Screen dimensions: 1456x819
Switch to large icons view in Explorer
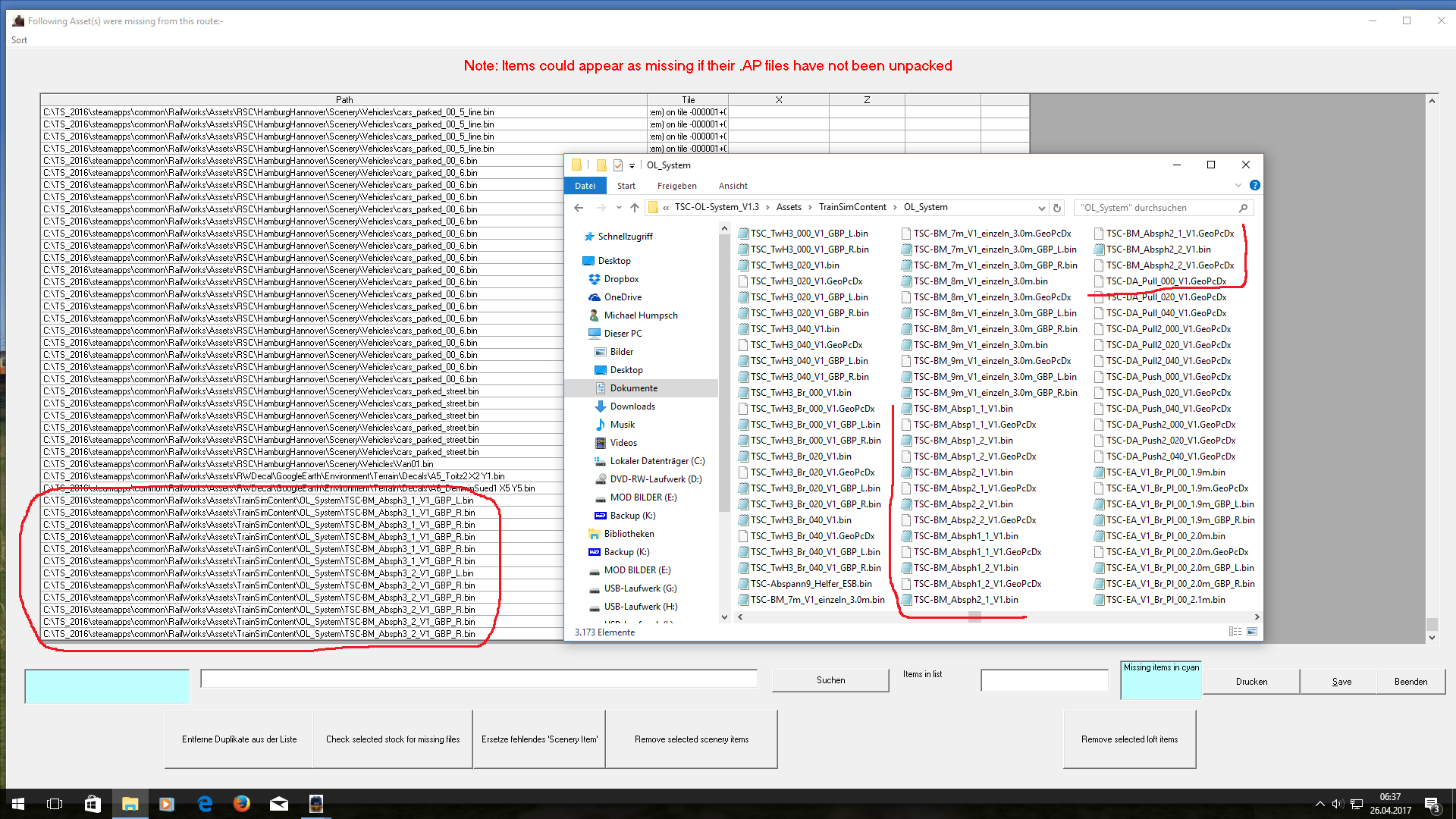click(x=1252, y=632)
